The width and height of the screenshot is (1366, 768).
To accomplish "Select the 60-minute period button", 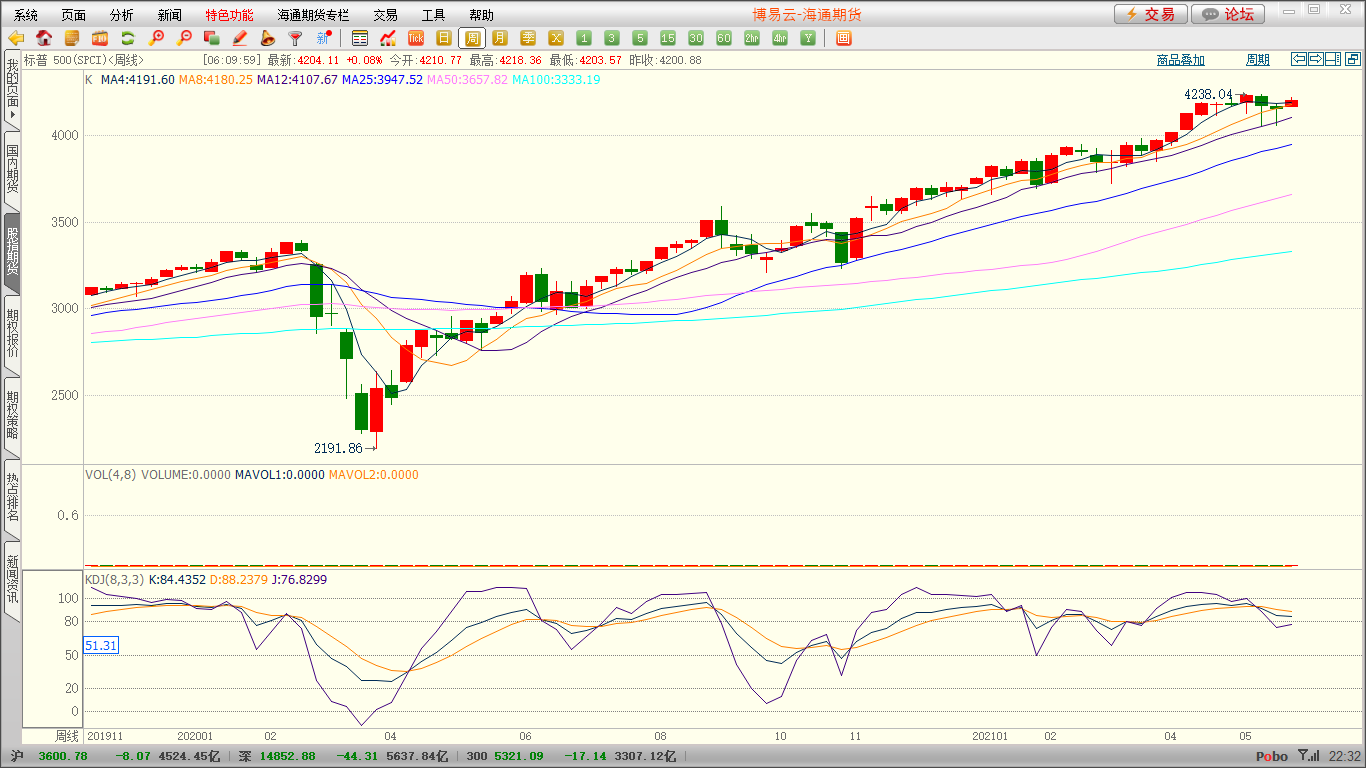I will pyautogui.click(x=724, y=38).
